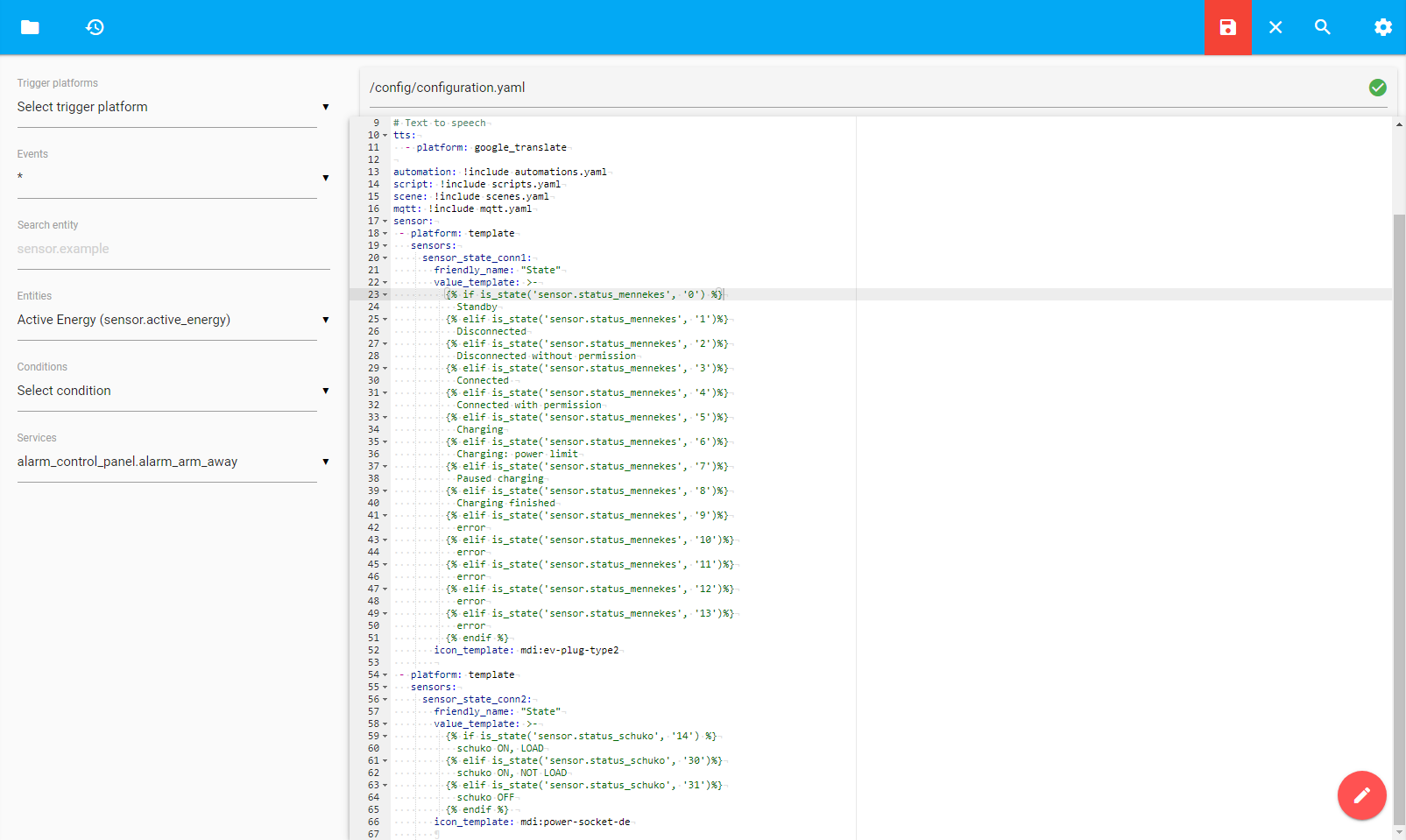Image resolution: width=1406 pixels, height=840 pixels.
Task: Click the mqtt.yaml include line
Action: tap(463, 208)
